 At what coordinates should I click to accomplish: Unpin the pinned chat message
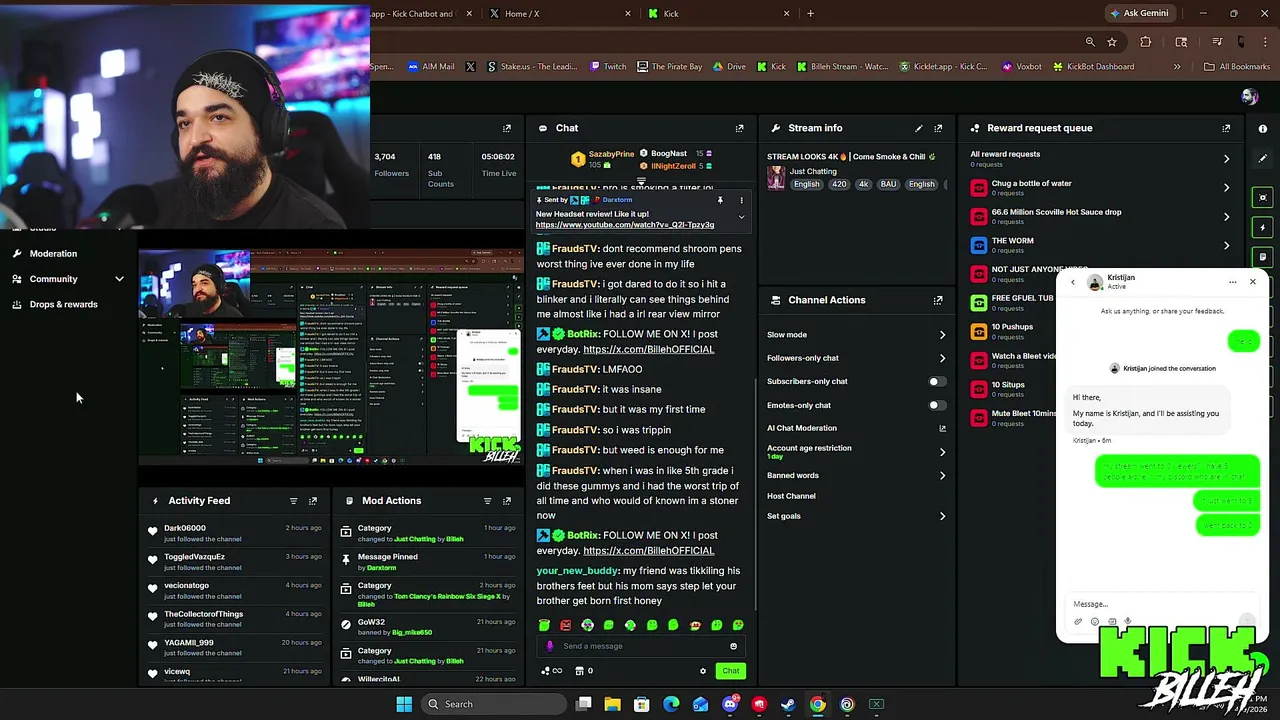(x=720, y=200)
